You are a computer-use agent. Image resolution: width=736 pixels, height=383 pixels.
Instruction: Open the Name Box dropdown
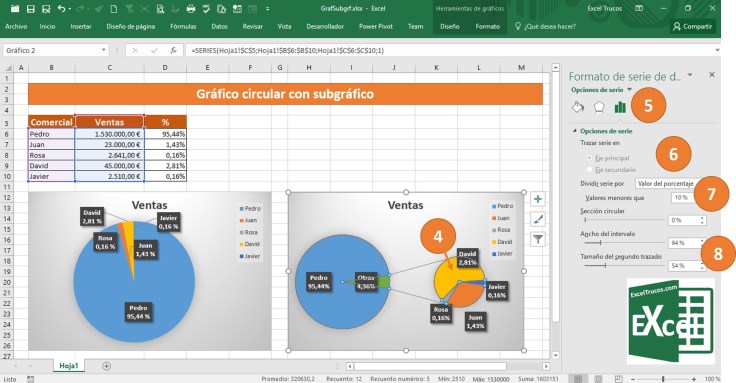pos(103,50)
